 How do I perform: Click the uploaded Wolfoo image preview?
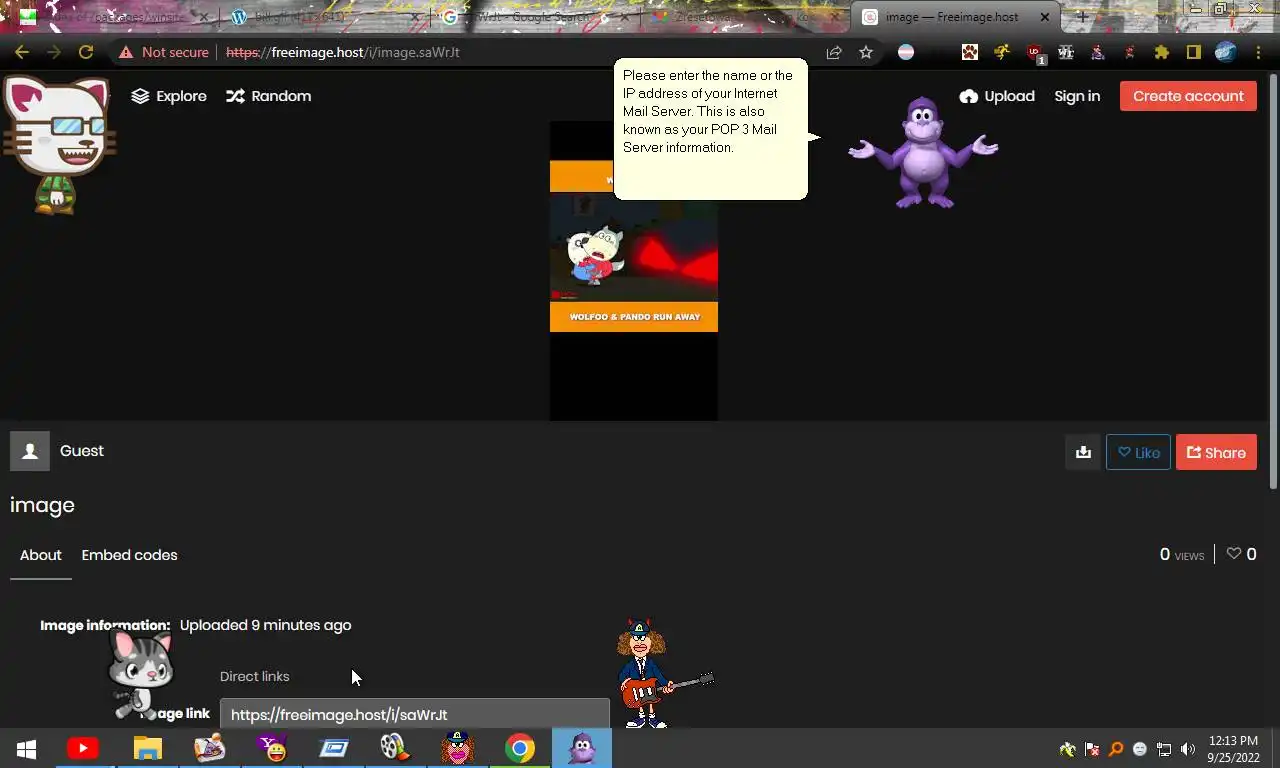click(x=634, y=270)
